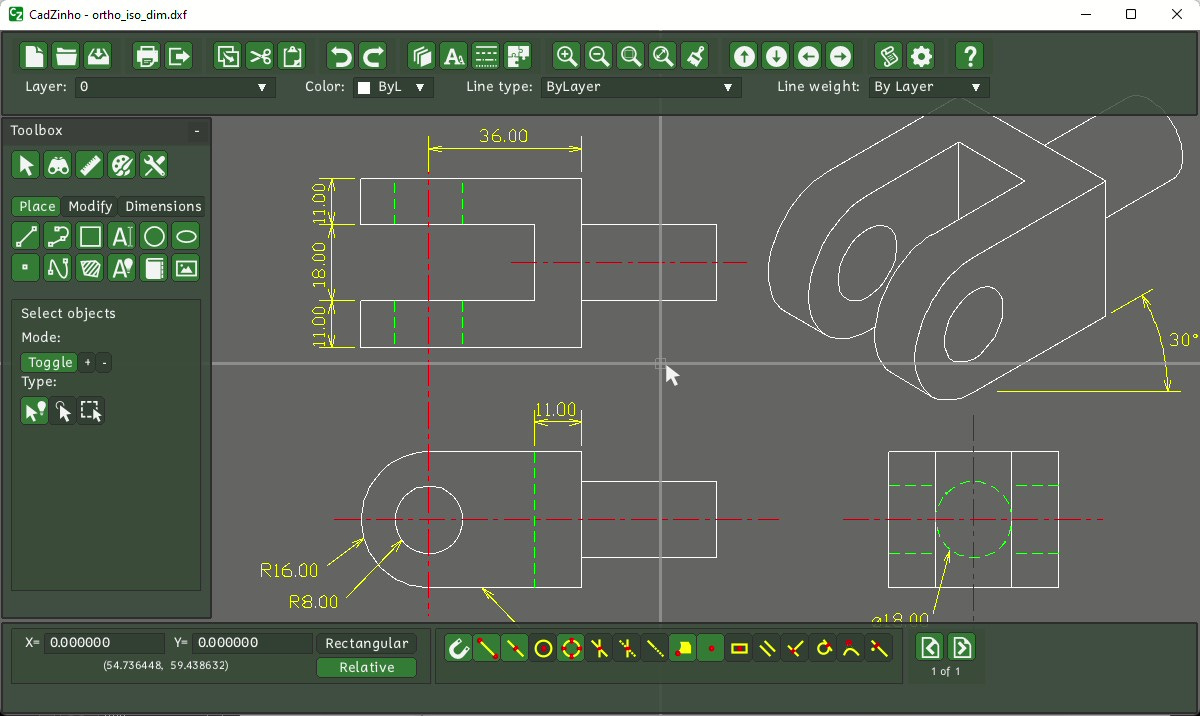This screenshot has width=1200, height=716.
Task: Toggle parallel lines snap option
Action: (767, 648)
